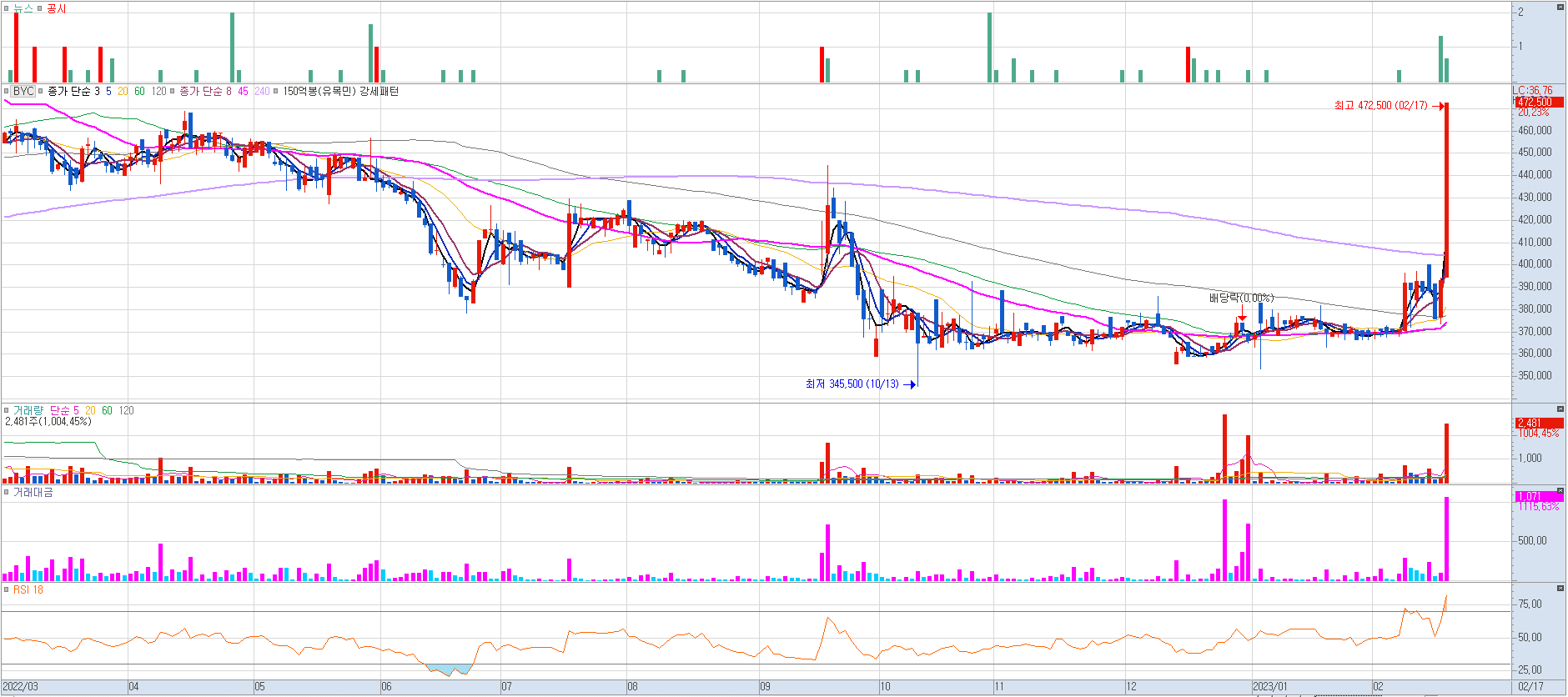Screen dimensions: 1568x697
Task: Select the 뉴스 legend label
Action: 23,8
